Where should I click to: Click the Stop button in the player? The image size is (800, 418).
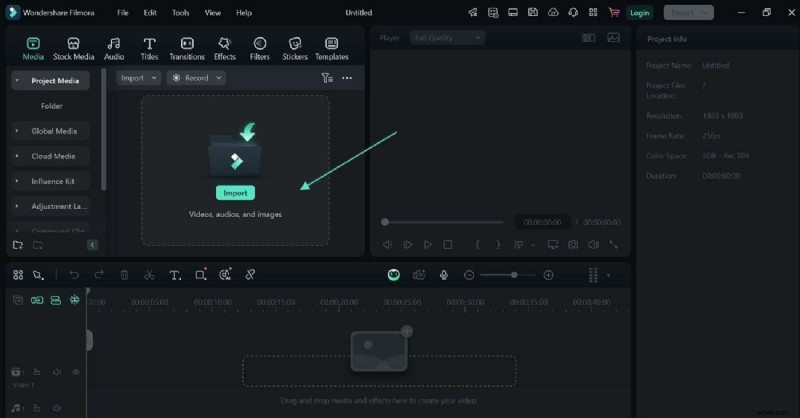[x=447, y=245]
